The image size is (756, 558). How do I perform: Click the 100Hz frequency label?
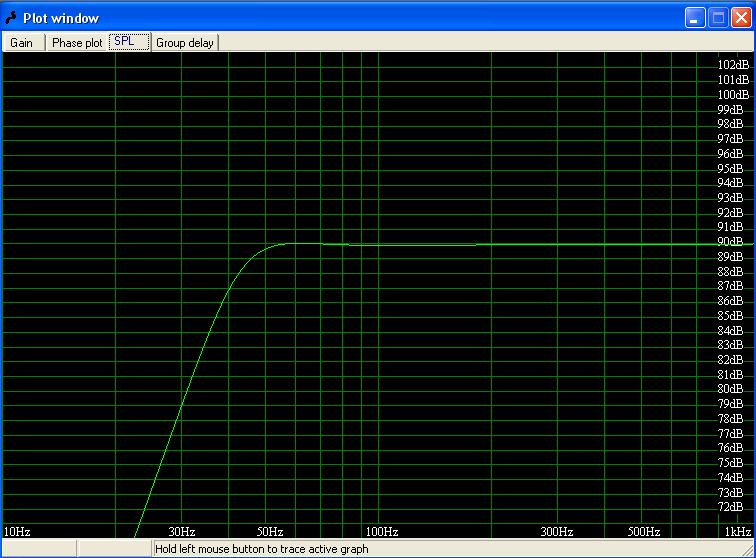tap(382, 531)
